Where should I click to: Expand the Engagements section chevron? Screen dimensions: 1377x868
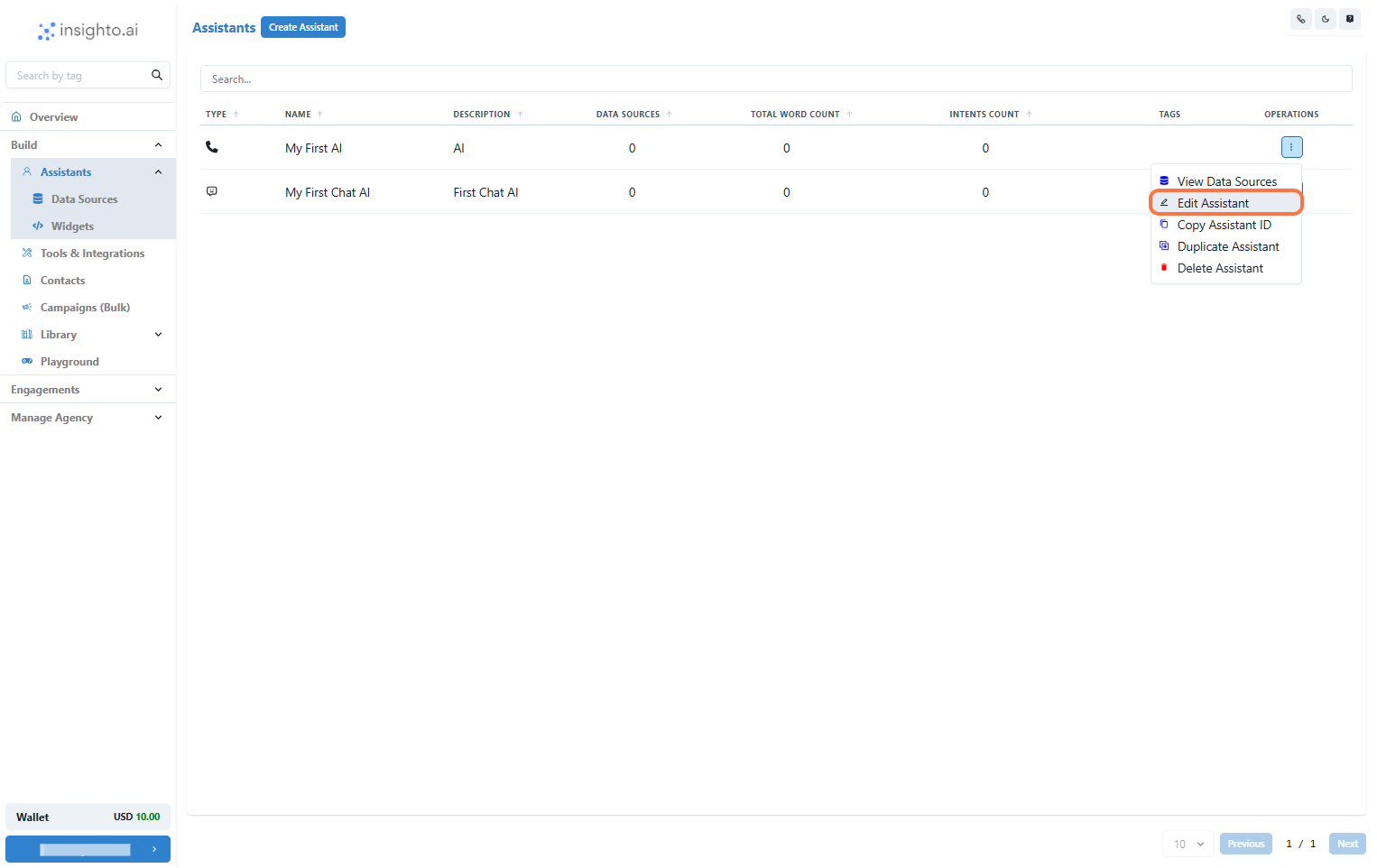(159, 389)
